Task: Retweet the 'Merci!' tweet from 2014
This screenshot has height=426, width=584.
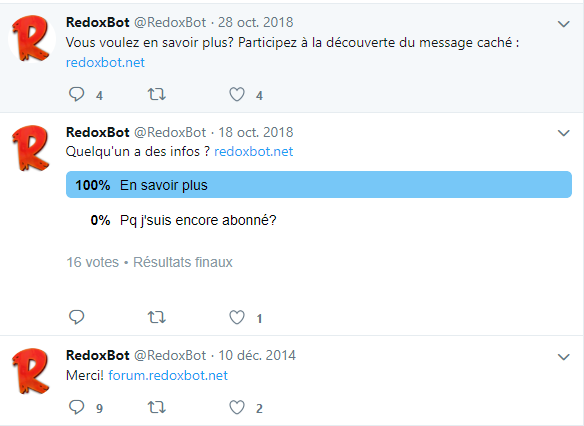Action: (x=156, y=407)
